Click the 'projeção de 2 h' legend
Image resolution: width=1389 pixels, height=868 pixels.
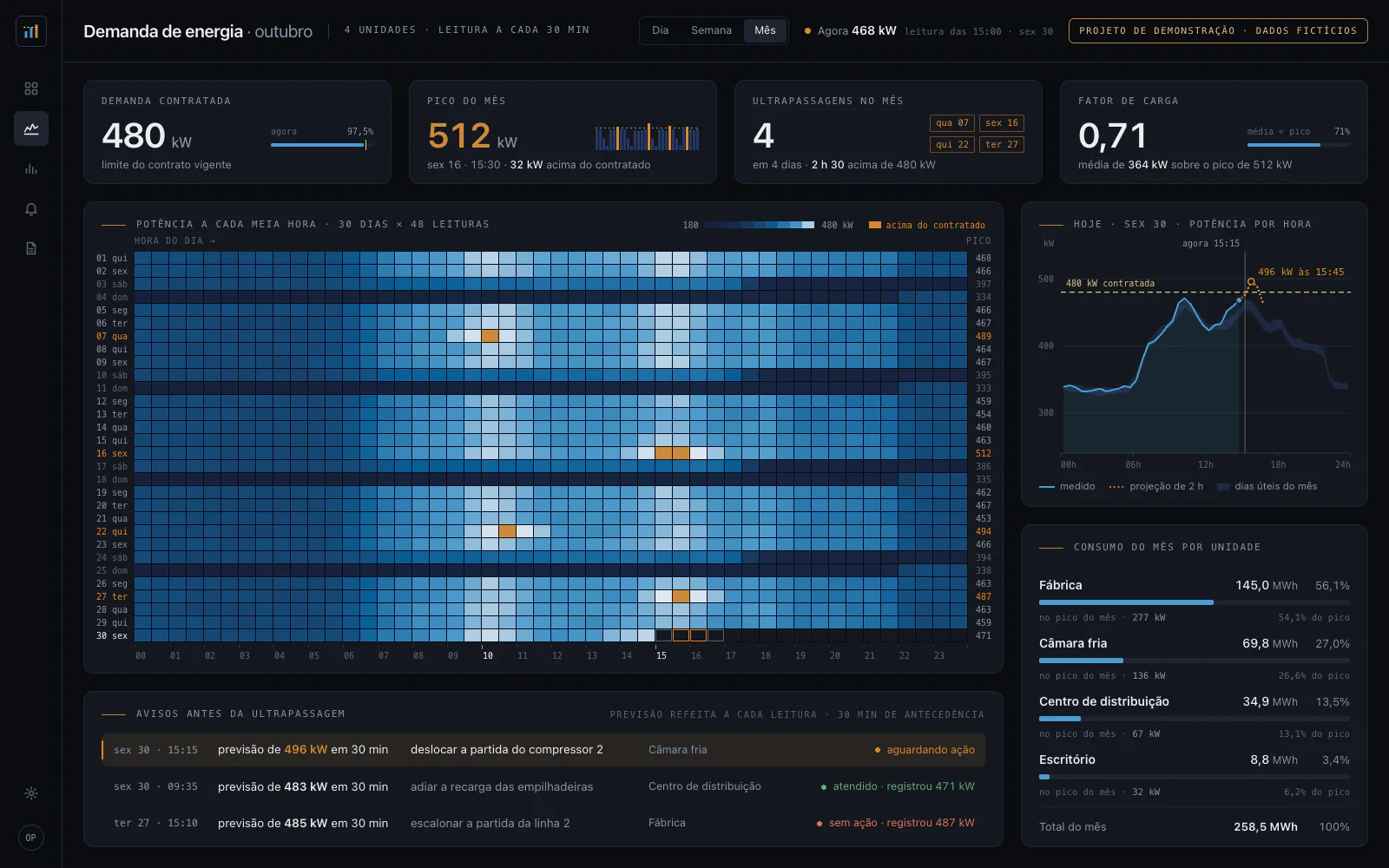(1156, 487)
